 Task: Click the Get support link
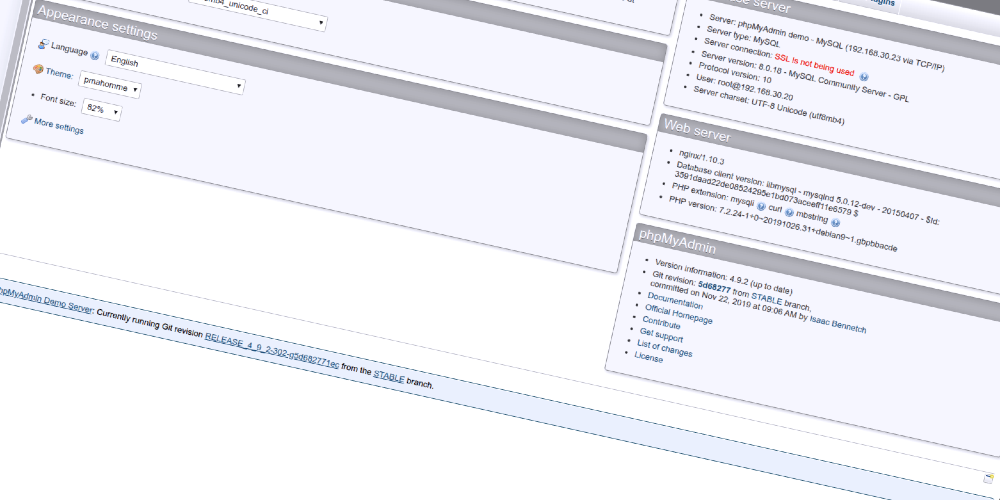pos(661,334)
